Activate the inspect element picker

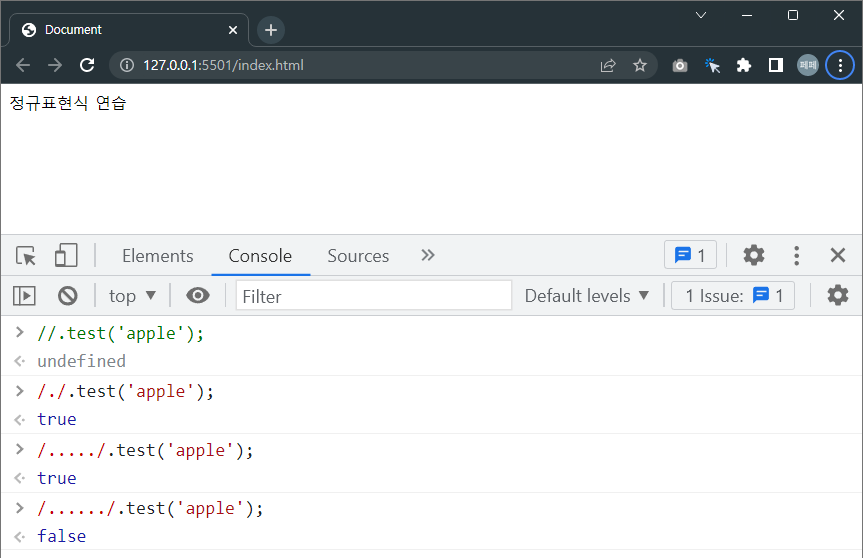pos(26,256)
